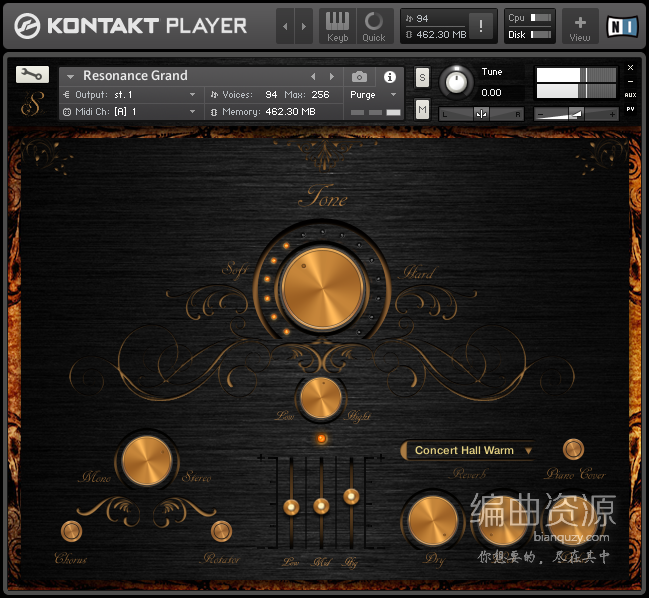This screenshot has height=598, width=649.
Task: Show instrument info with the i icon
Action: (x=389, y=77)
